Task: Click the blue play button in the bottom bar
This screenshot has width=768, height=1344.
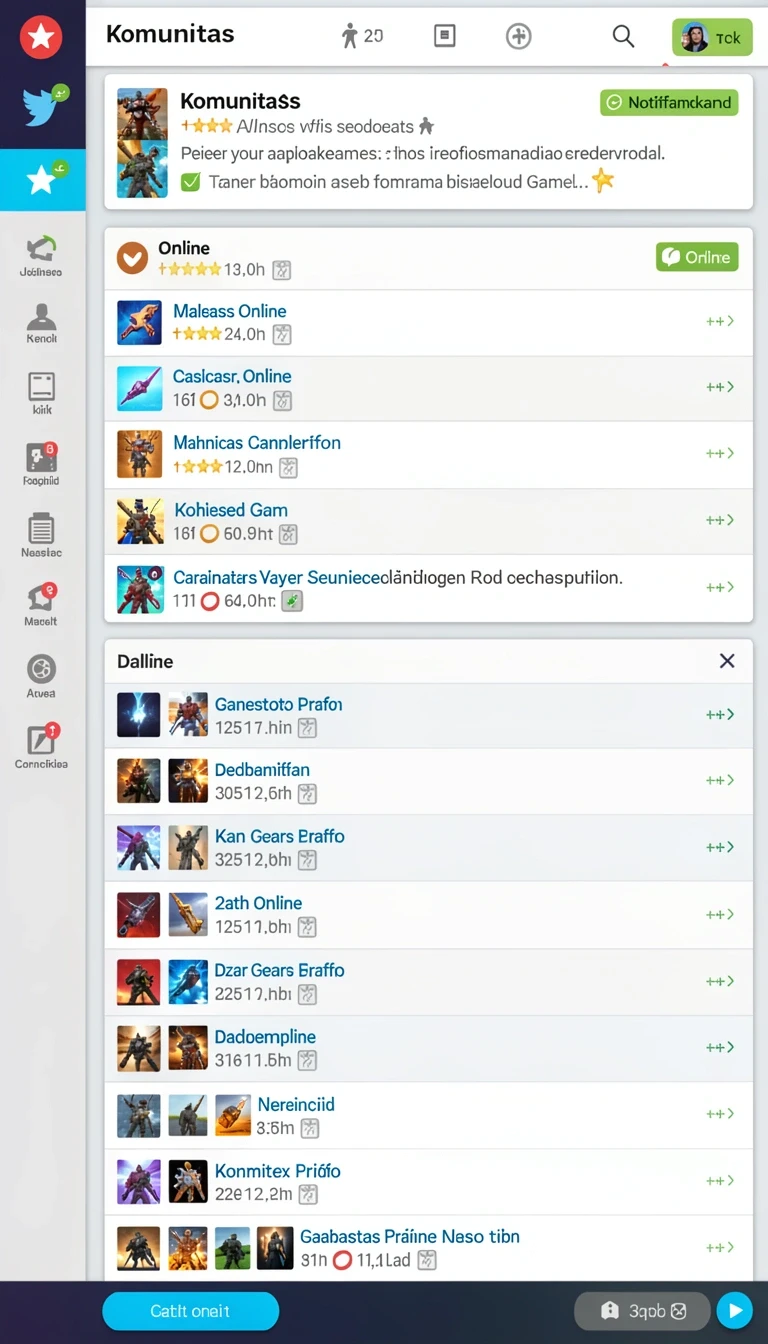Action: click(x=735, y=1310)
